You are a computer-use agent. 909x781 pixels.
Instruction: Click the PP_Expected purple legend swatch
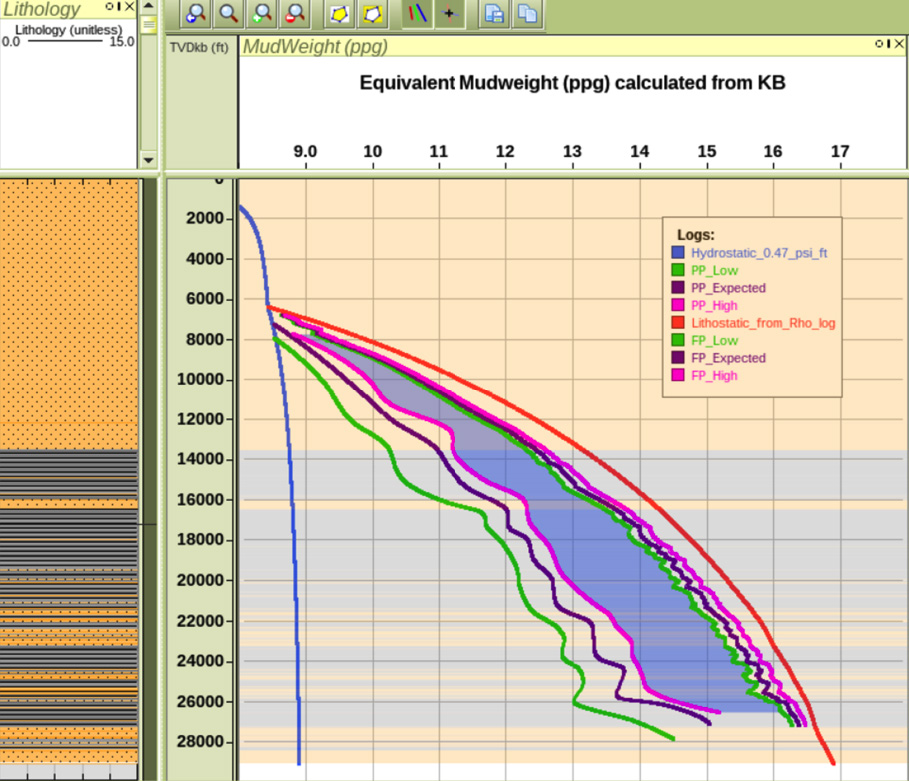[x=678, y=288]
